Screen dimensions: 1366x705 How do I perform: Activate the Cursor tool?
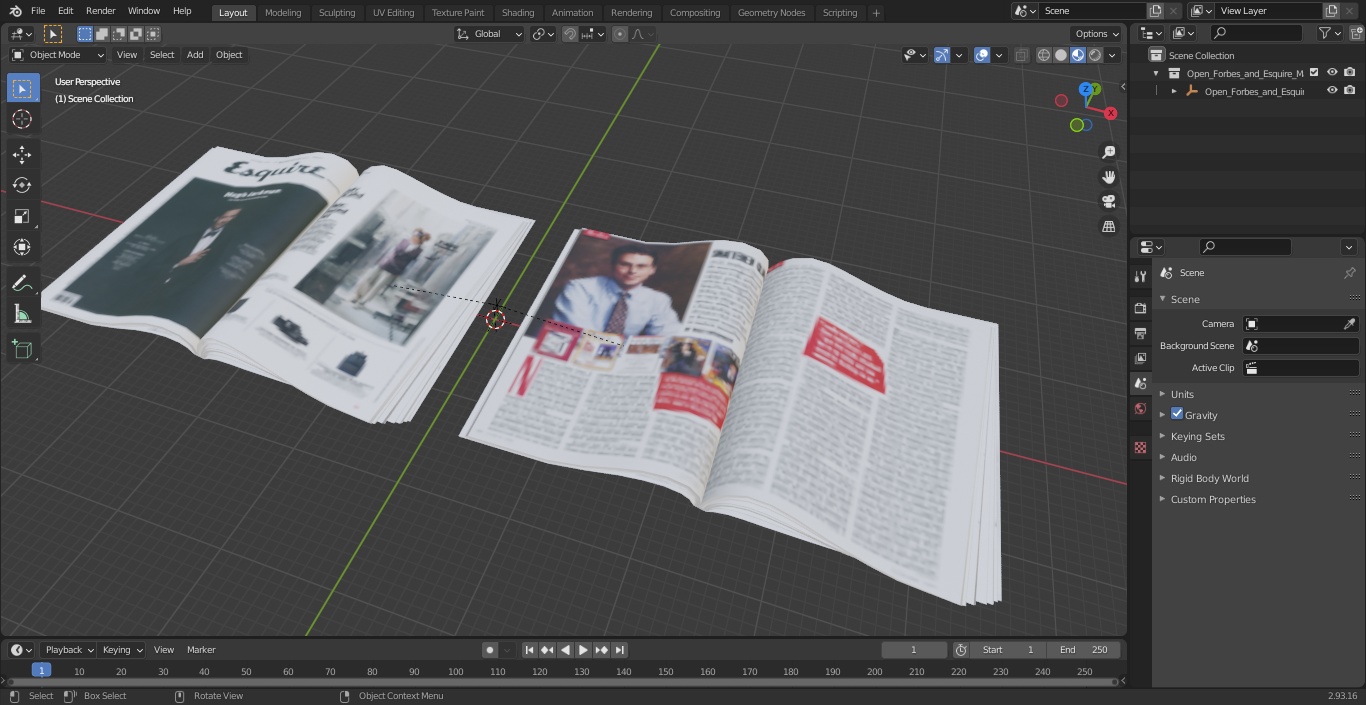[x=22, y=119]
